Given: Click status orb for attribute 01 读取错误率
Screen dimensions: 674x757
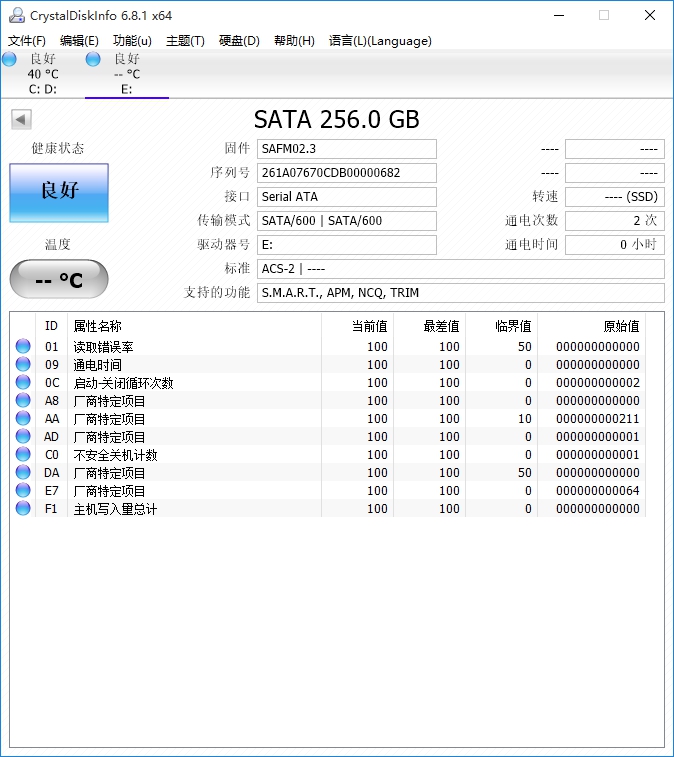Looking at the screenshot, I should (x=23, y=347).
